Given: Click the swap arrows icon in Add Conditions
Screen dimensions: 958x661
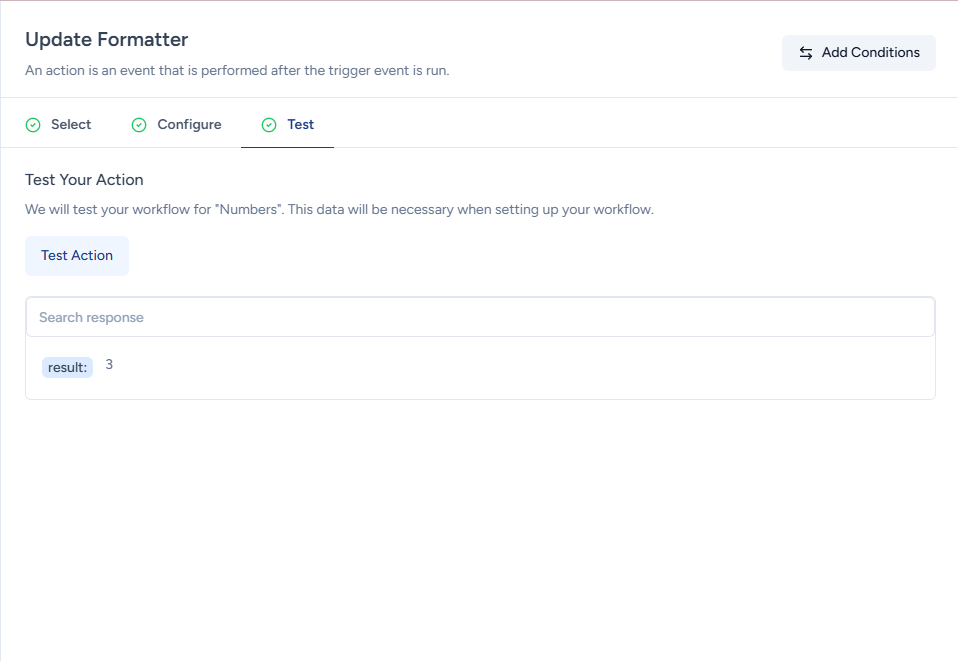Looking at the screenshot, I should (x=806, y=53).
